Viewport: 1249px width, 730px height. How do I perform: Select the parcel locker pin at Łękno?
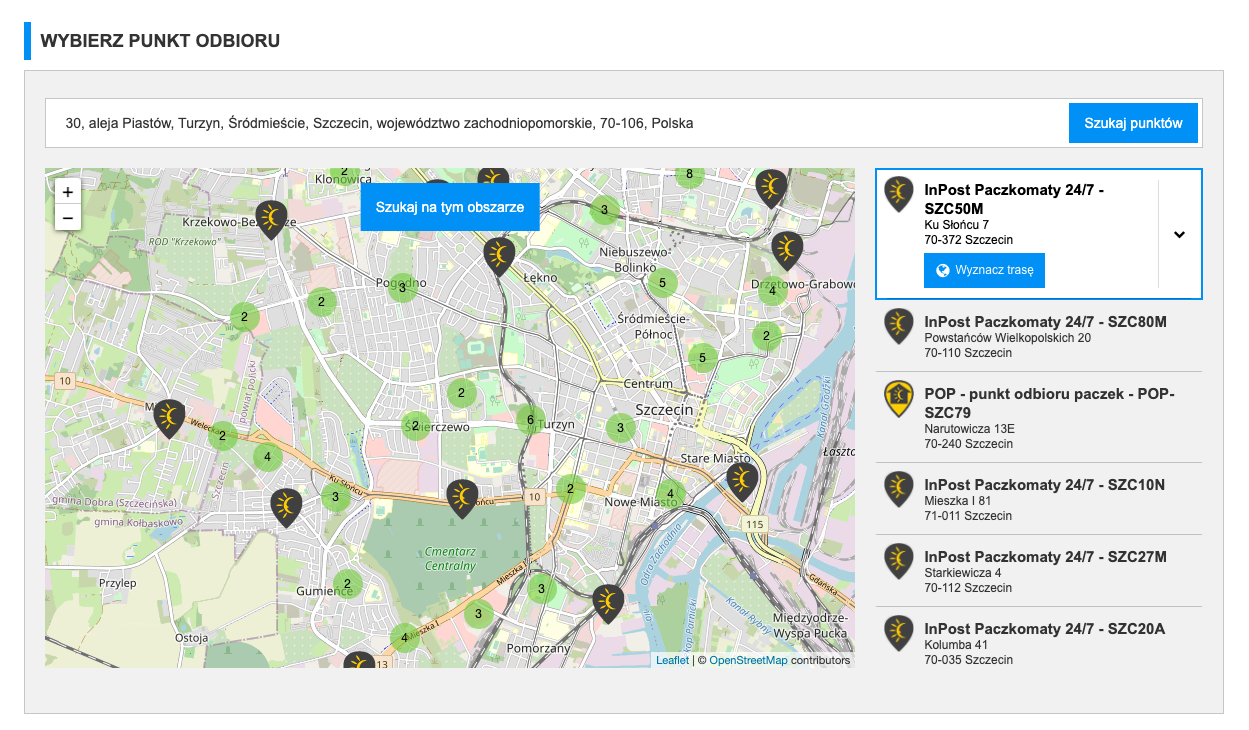pos(499,256)
